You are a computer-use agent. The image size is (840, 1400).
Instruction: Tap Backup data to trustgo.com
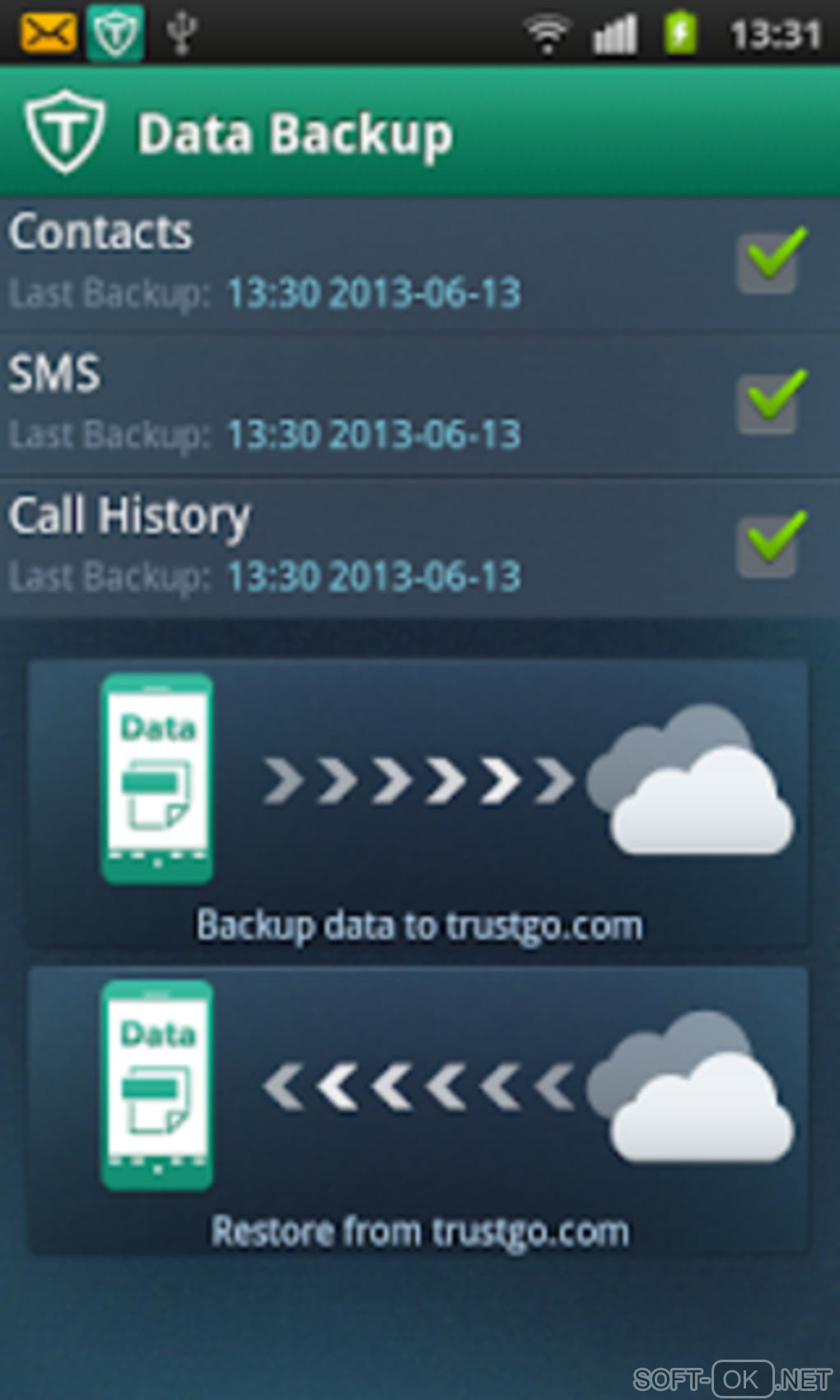pyautogui.click(x=419, y=926)
